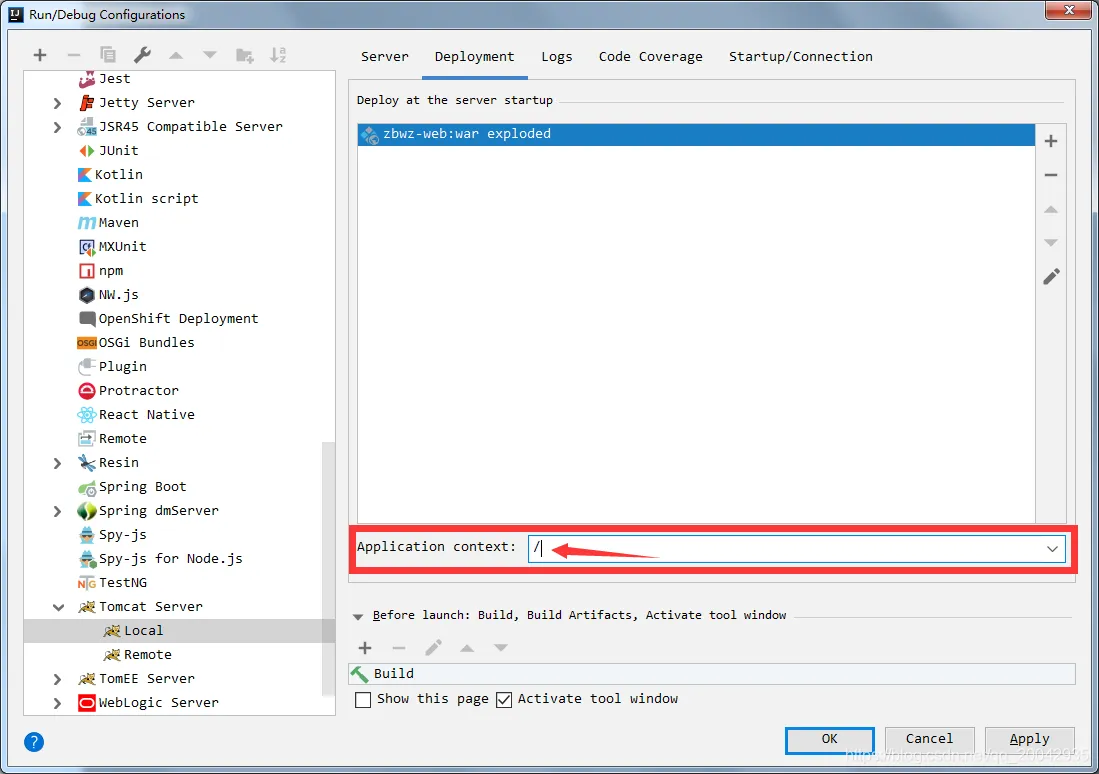Expand Spring dmServer tree node
Screen dimensions: 1099x774
click(x=57, y=511)
